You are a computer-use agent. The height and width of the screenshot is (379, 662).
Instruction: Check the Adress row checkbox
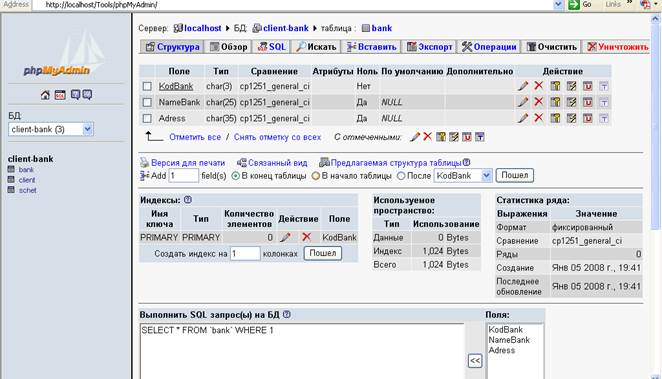[x=147, y=118]
